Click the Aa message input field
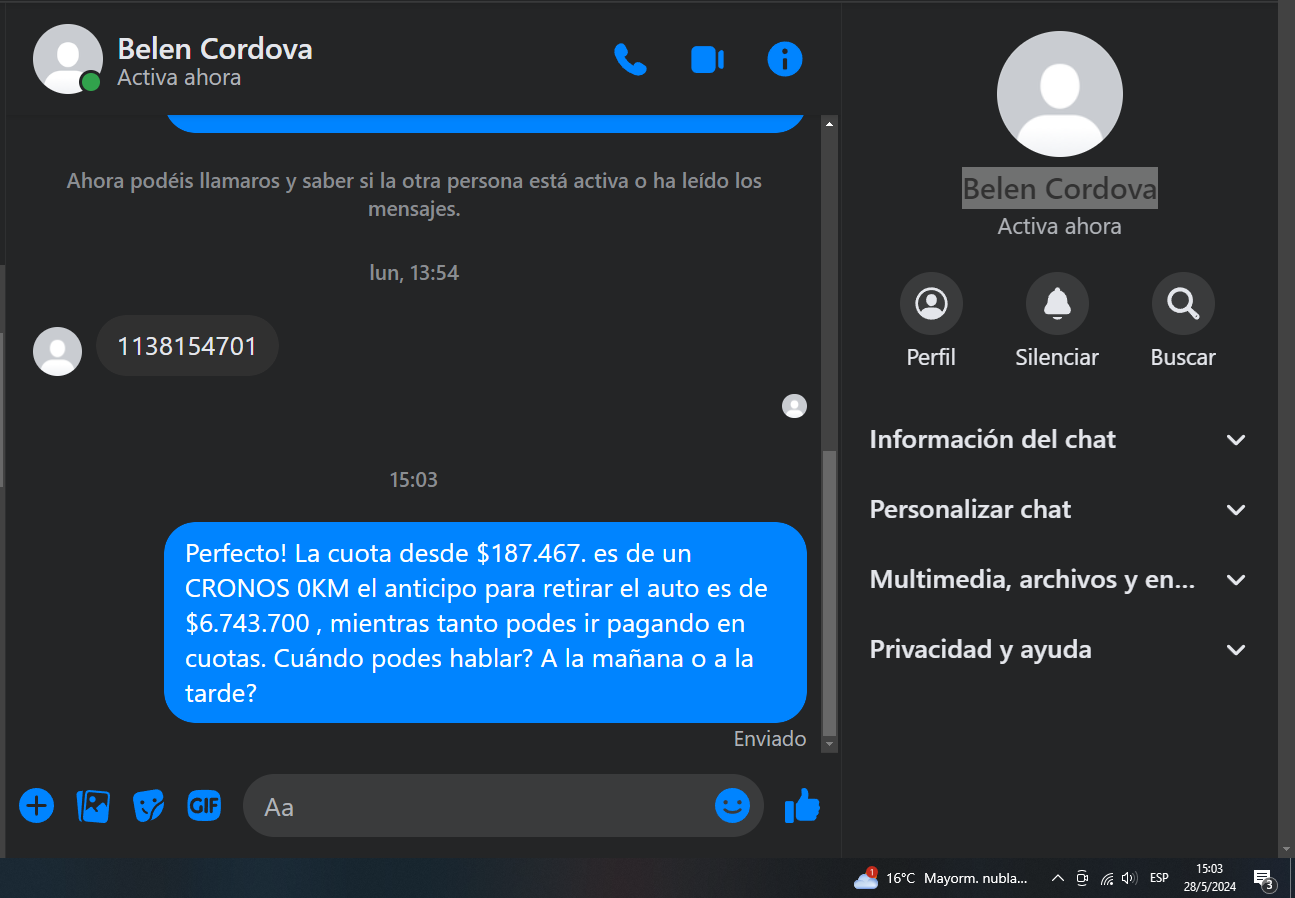Viewport: 1295px width, 898px height. tap(485, 806)
